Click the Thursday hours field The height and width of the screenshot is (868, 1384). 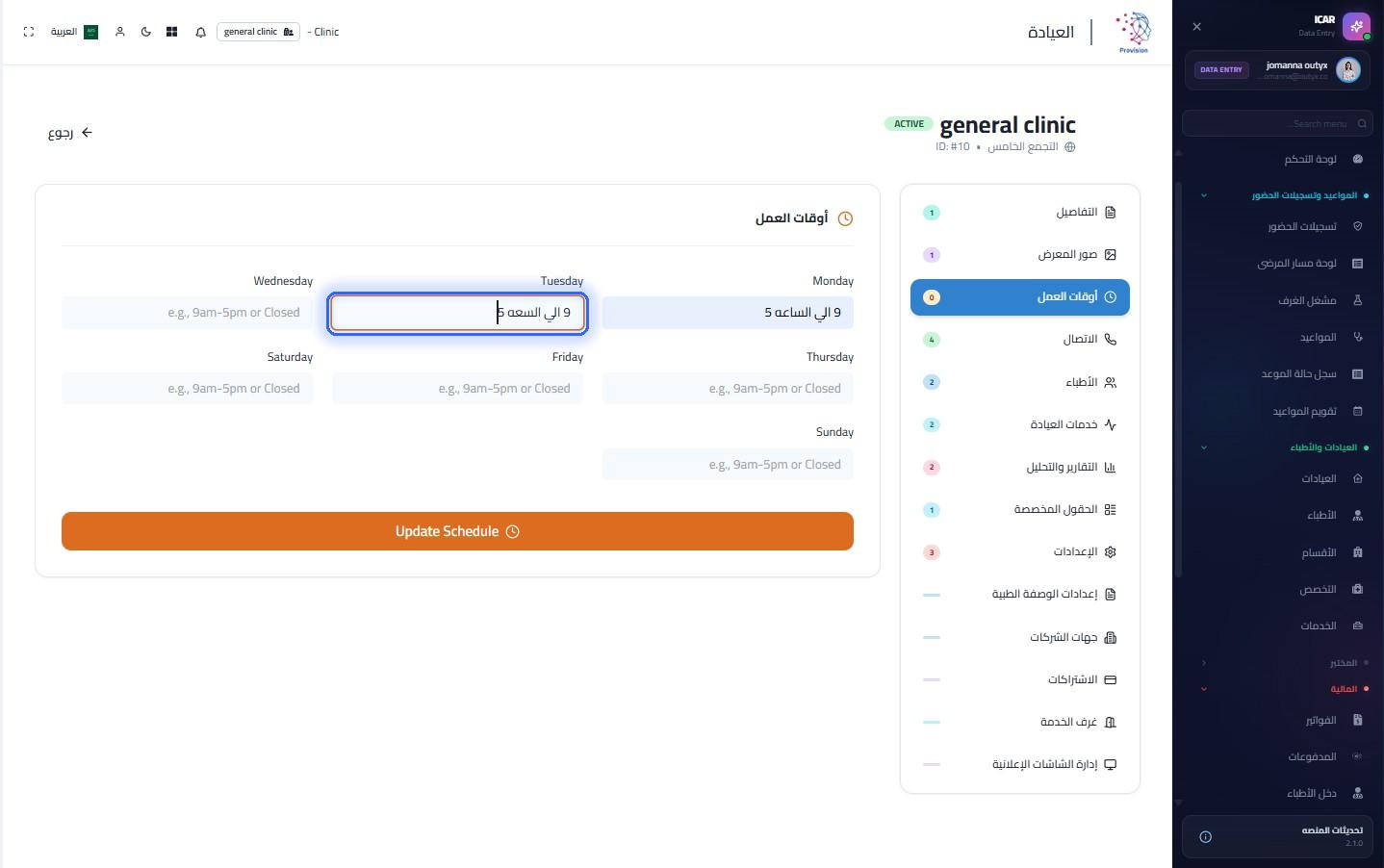click(728, 389)
